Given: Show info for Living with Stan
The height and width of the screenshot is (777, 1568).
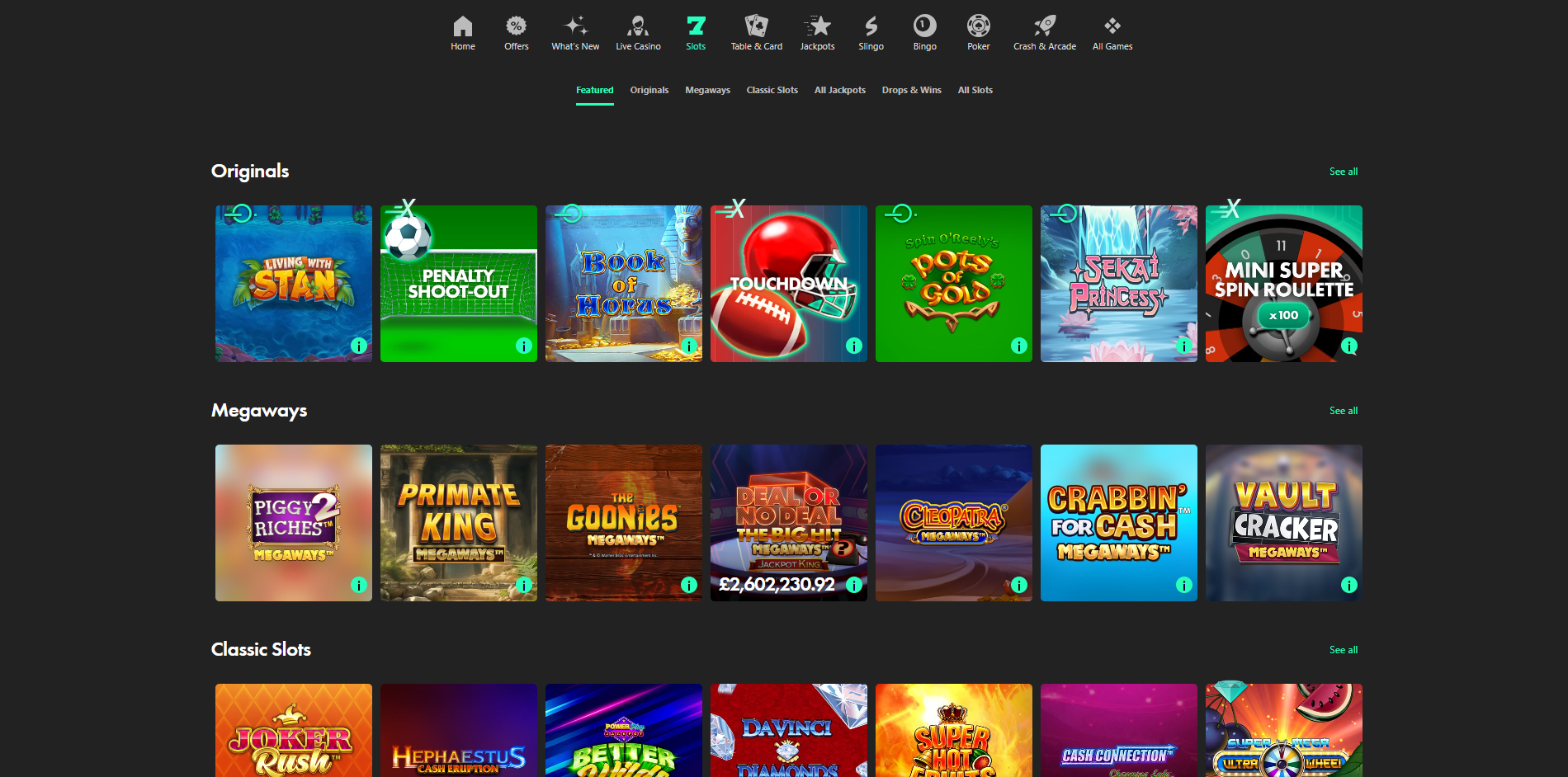Looking at the screenshot, I should tap(359, 346).
